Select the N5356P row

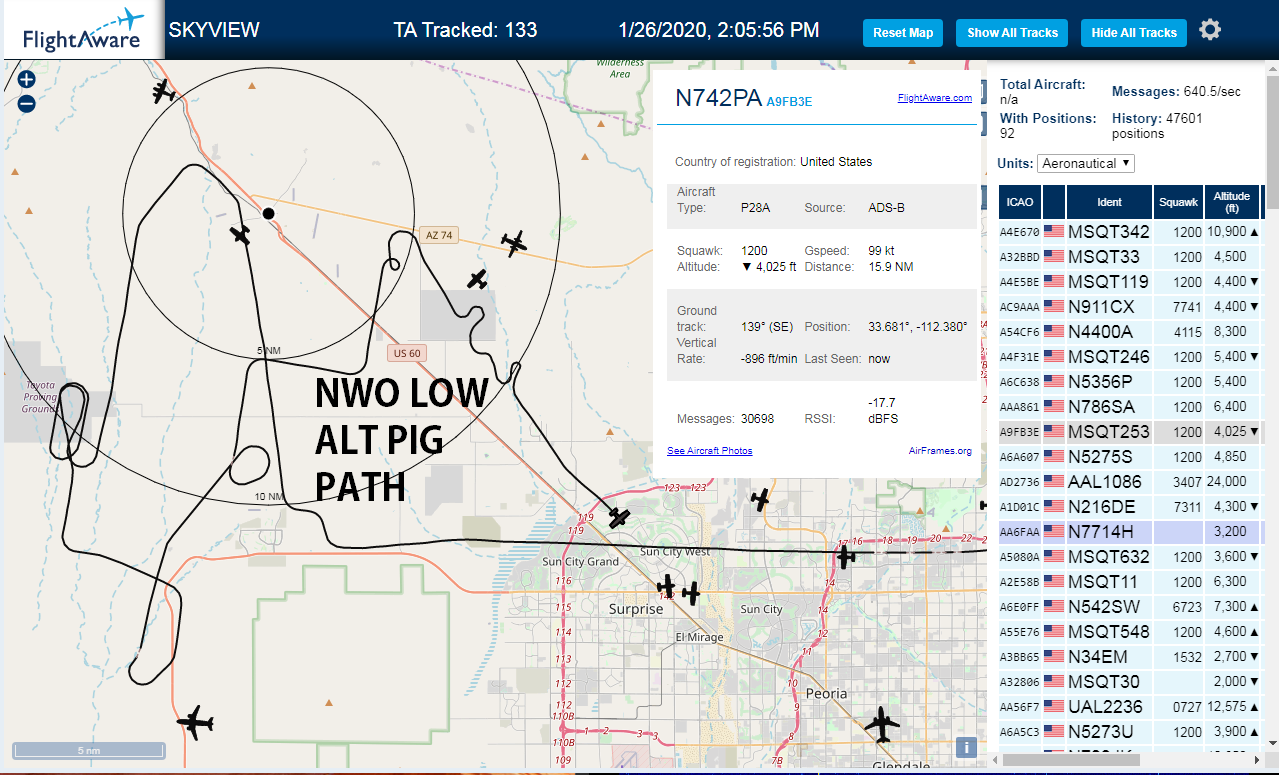coord(1130,382)
